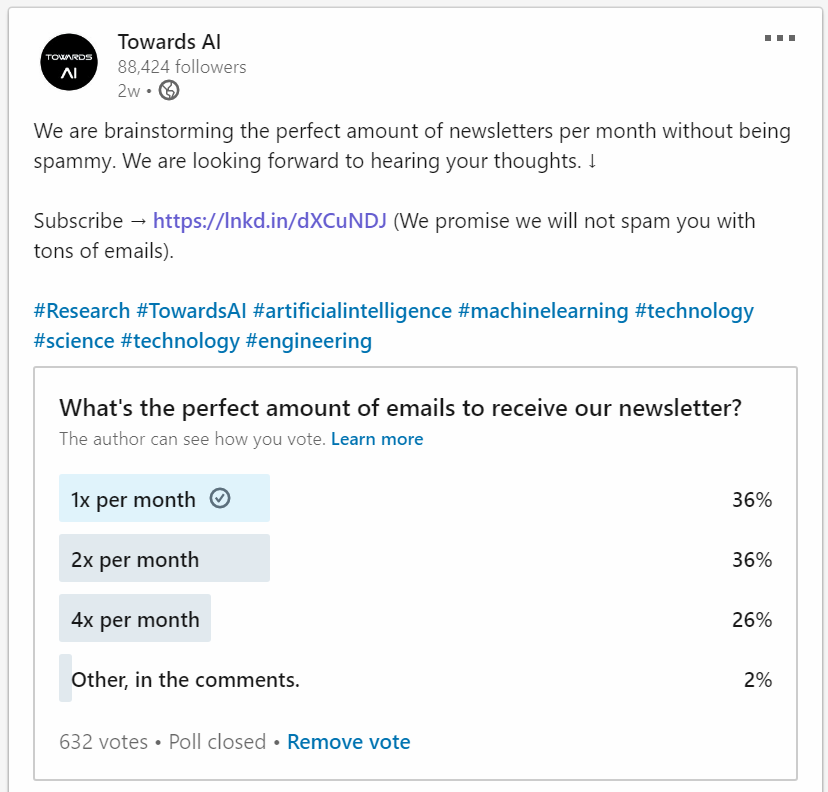Screen dimensions: 828x792
Task: Open the three-dot post options menu
Action: pyautogui.click(x=779, y=39)
